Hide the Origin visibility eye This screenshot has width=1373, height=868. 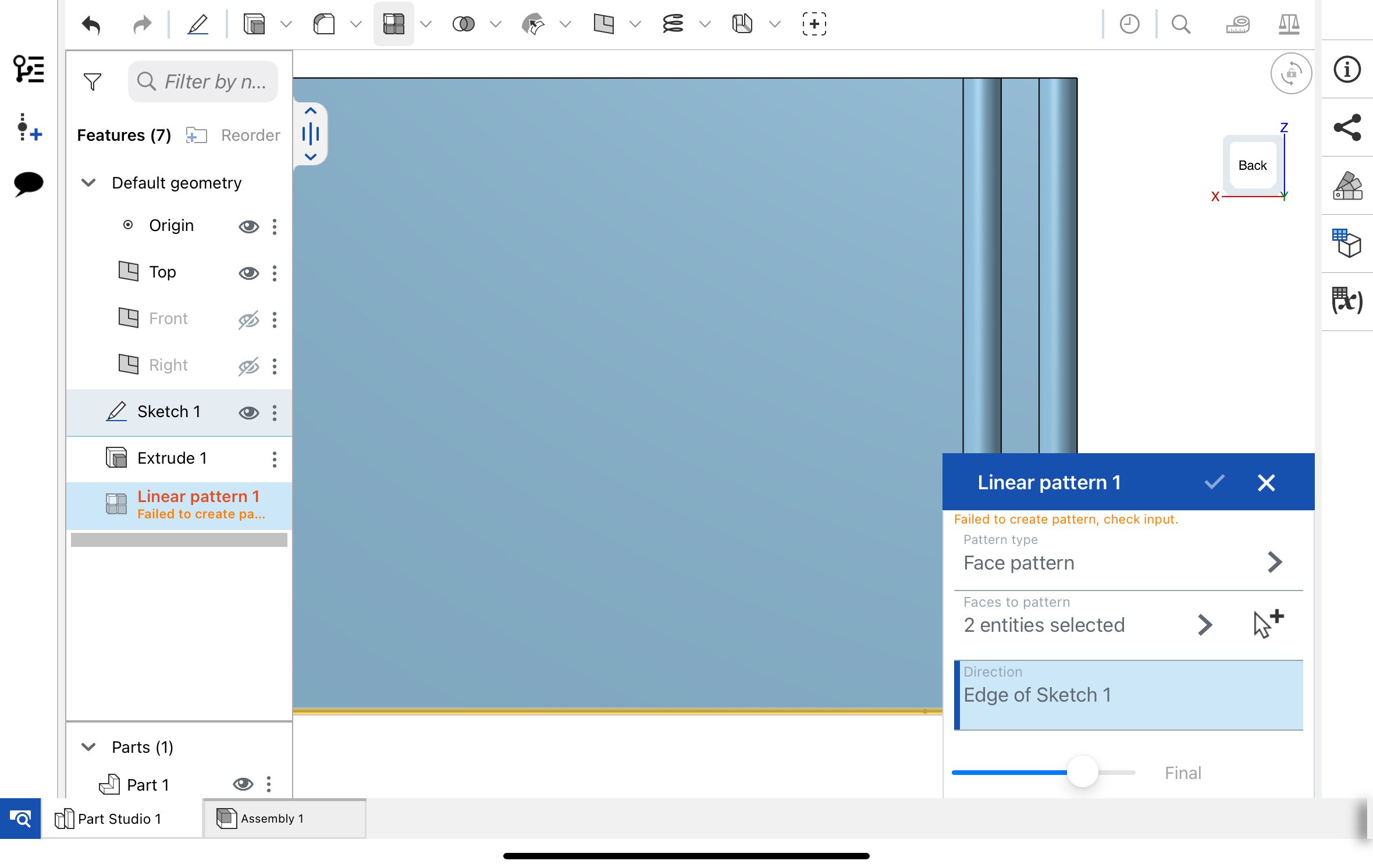point(248,226)
